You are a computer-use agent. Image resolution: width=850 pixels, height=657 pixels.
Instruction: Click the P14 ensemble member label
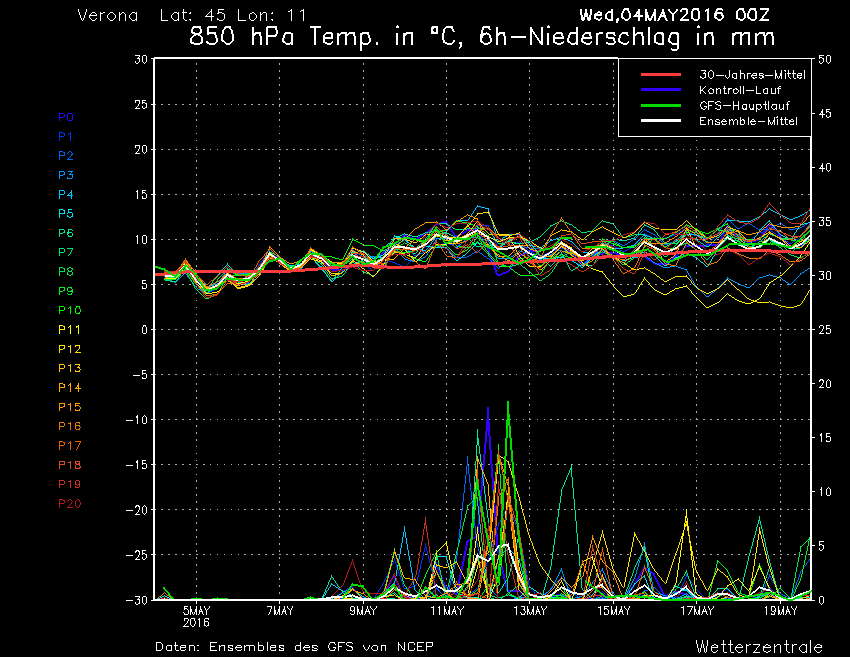(69, 388)
